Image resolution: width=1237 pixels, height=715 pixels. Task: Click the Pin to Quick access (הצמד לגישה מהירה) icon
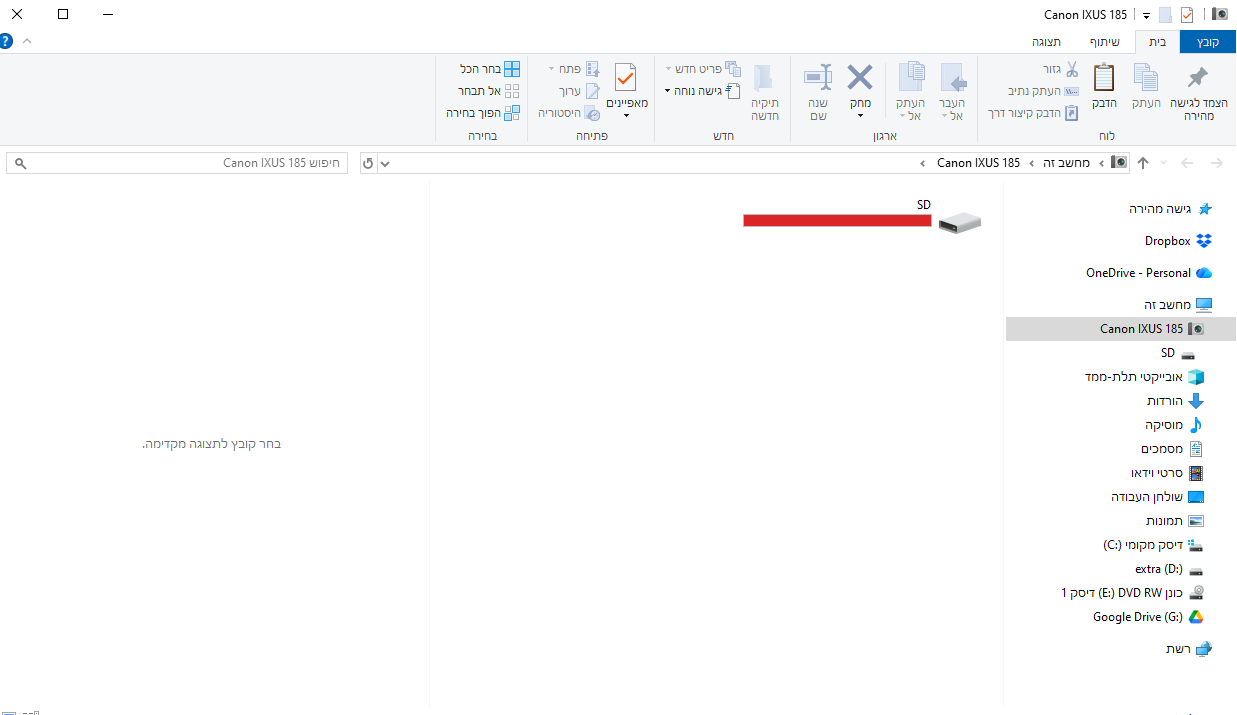click(x=1198, y=78)
